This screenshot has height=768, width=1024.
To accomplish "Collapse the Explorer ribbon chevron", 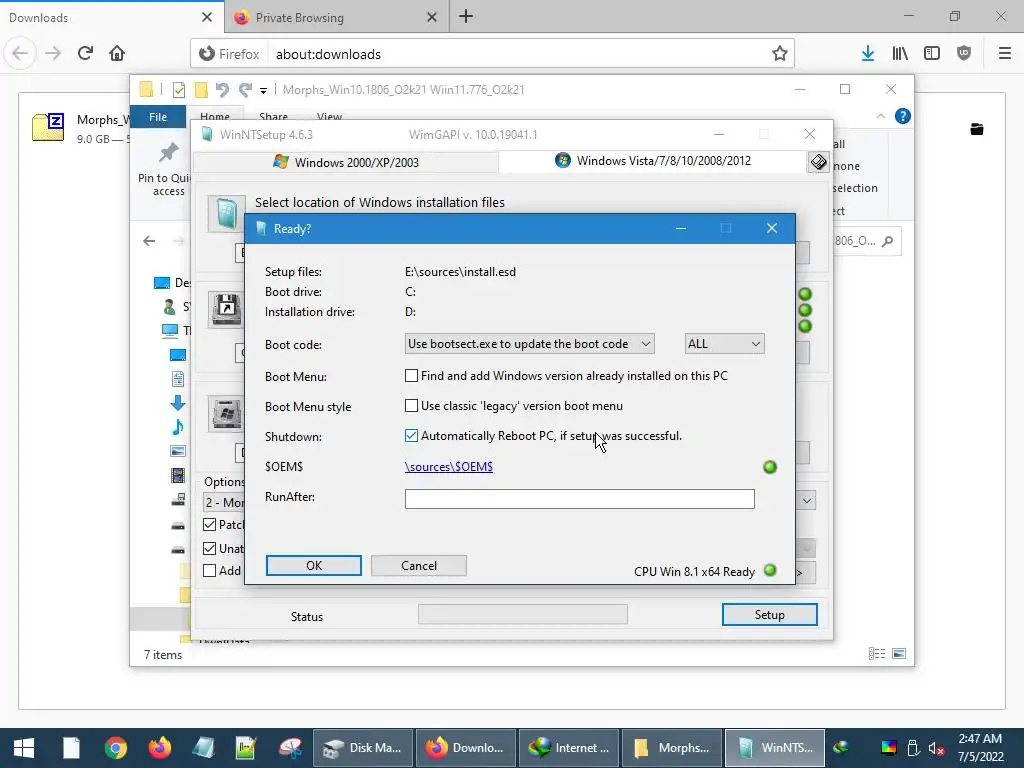I will tap(880, 116).
